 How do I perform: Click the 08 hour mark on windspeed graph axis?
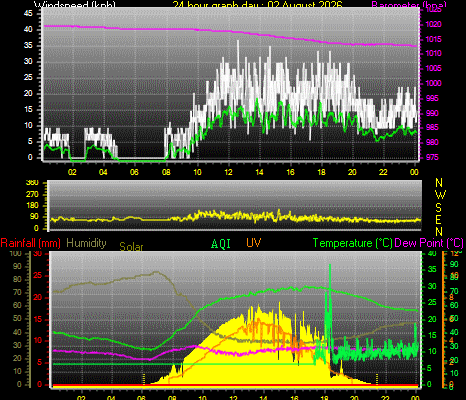click(166, 172)
